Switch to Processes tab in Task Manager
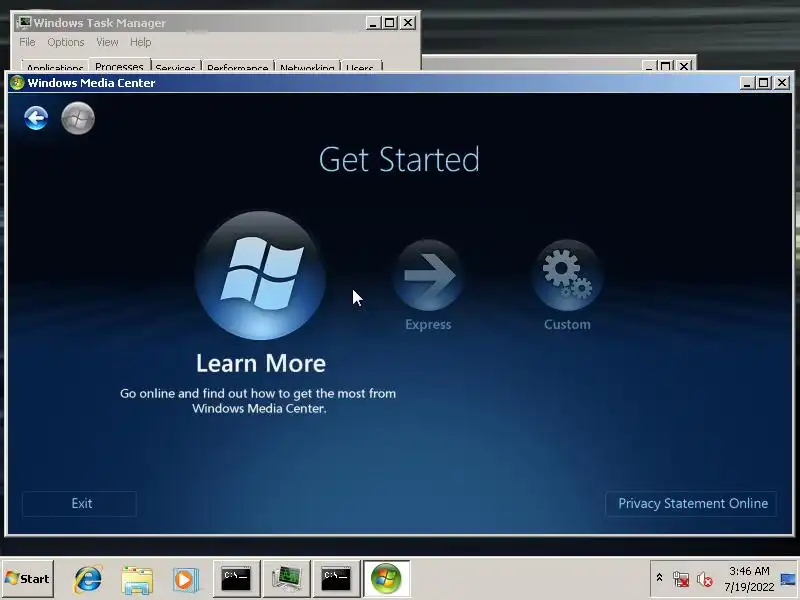This screenshot has height=600, width=800. click(x=119, y=65)
